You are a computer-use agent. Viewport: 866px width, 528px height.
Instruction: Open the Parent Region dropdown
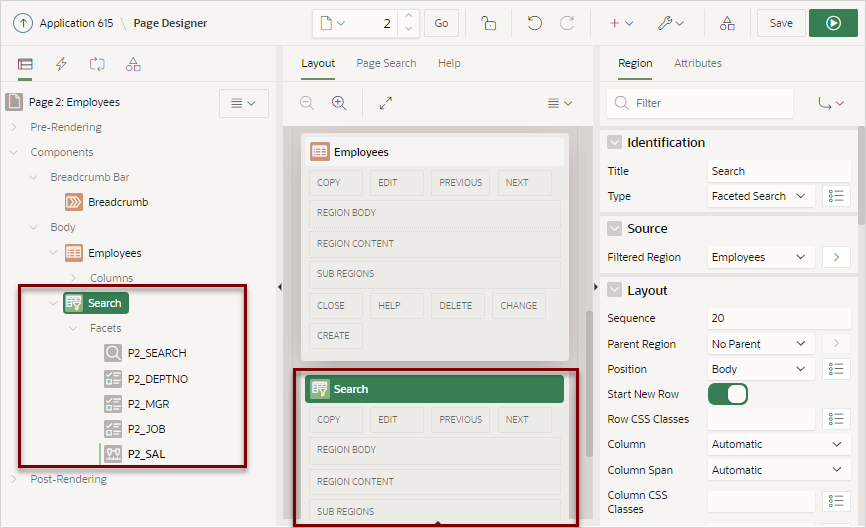click(x=761, y=344)
